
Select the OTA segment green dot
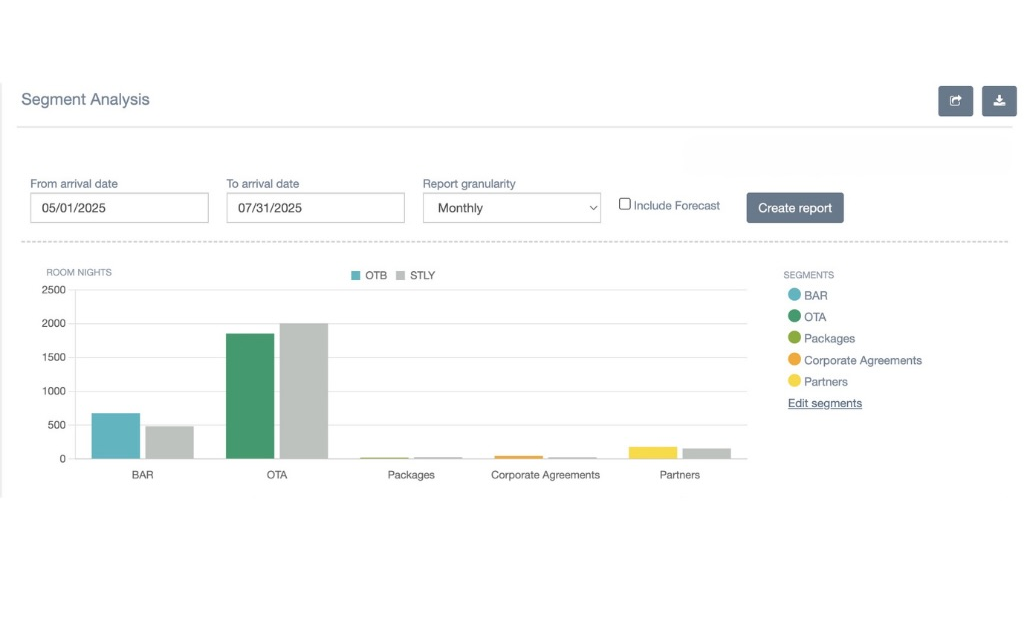coord(794,316)
